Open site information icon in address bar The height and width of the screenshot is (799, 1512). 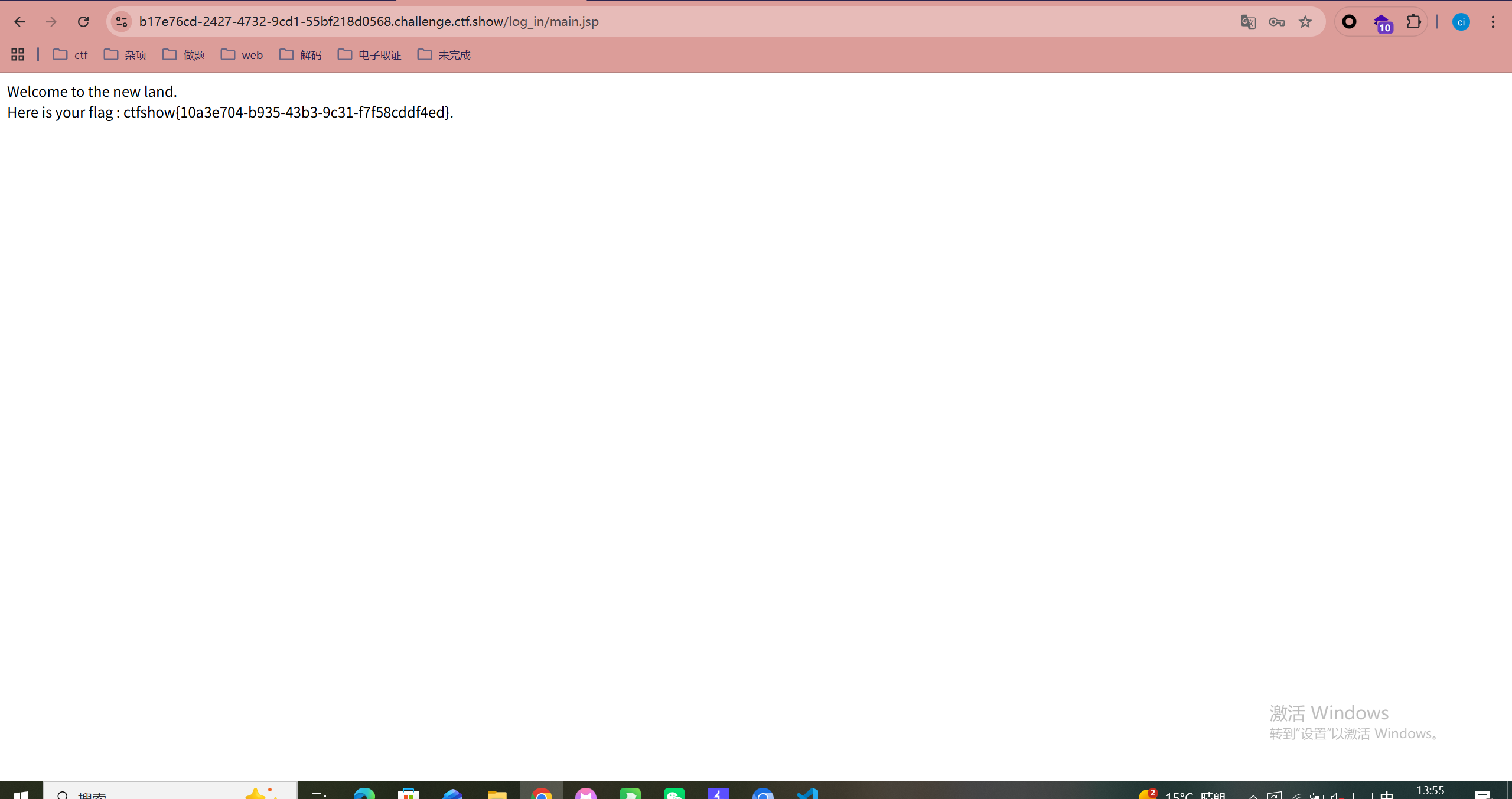click(122, 22)
